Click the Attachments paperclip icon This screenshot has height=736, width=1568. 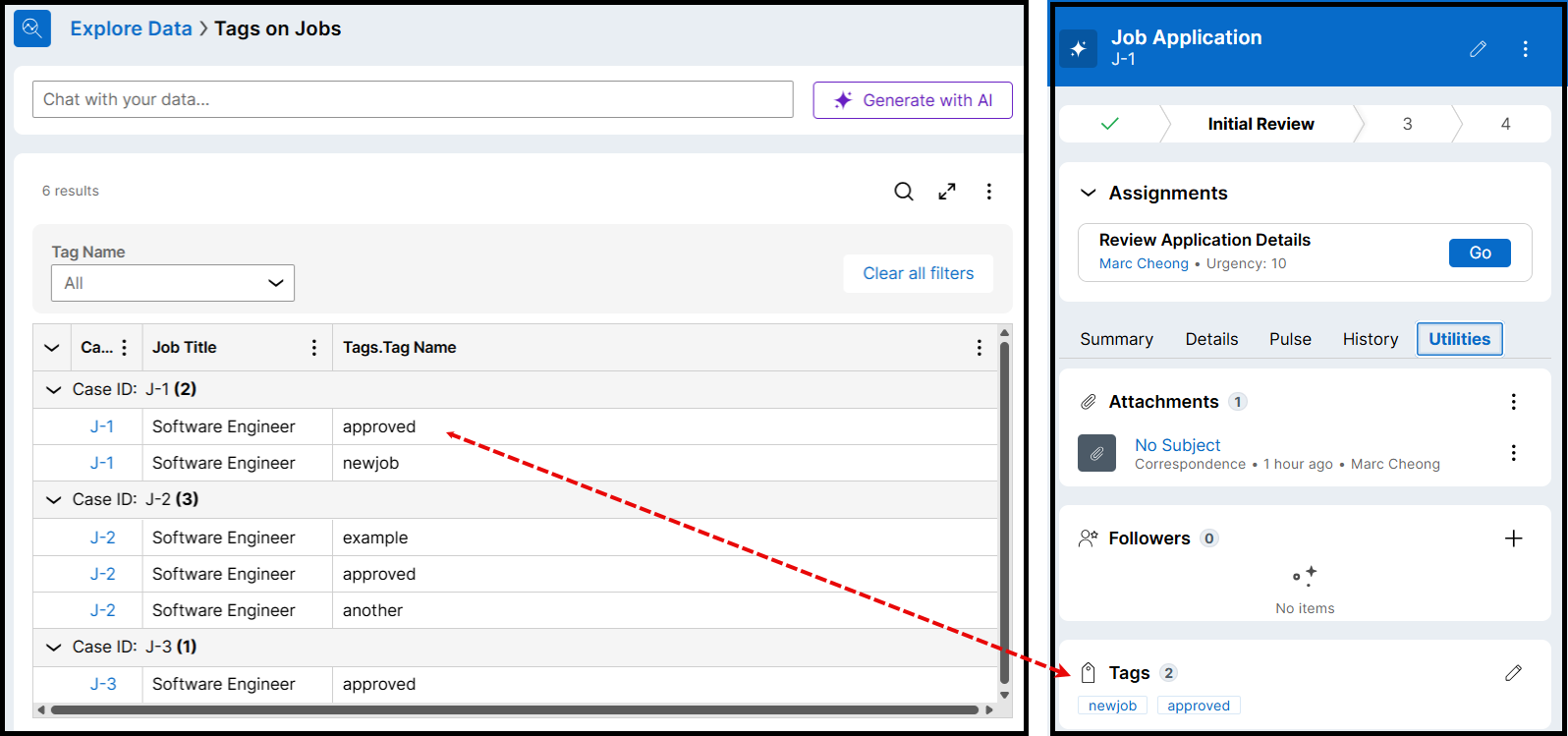point(1088,402)
